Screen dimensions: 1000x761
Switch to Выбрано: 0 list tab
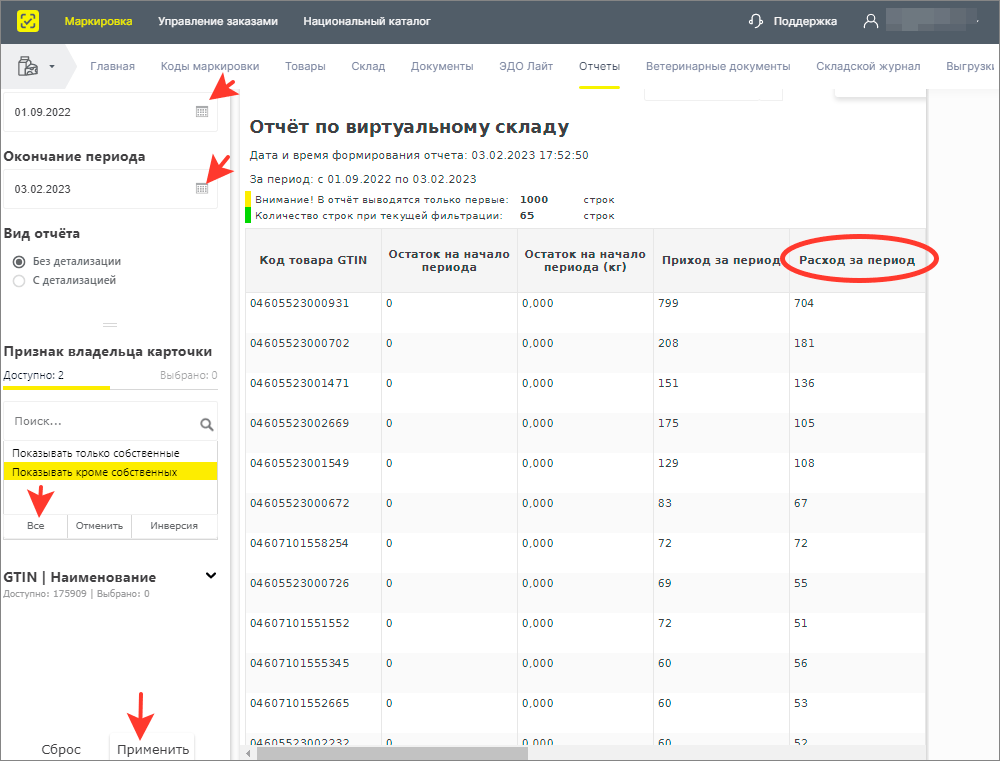188,375
